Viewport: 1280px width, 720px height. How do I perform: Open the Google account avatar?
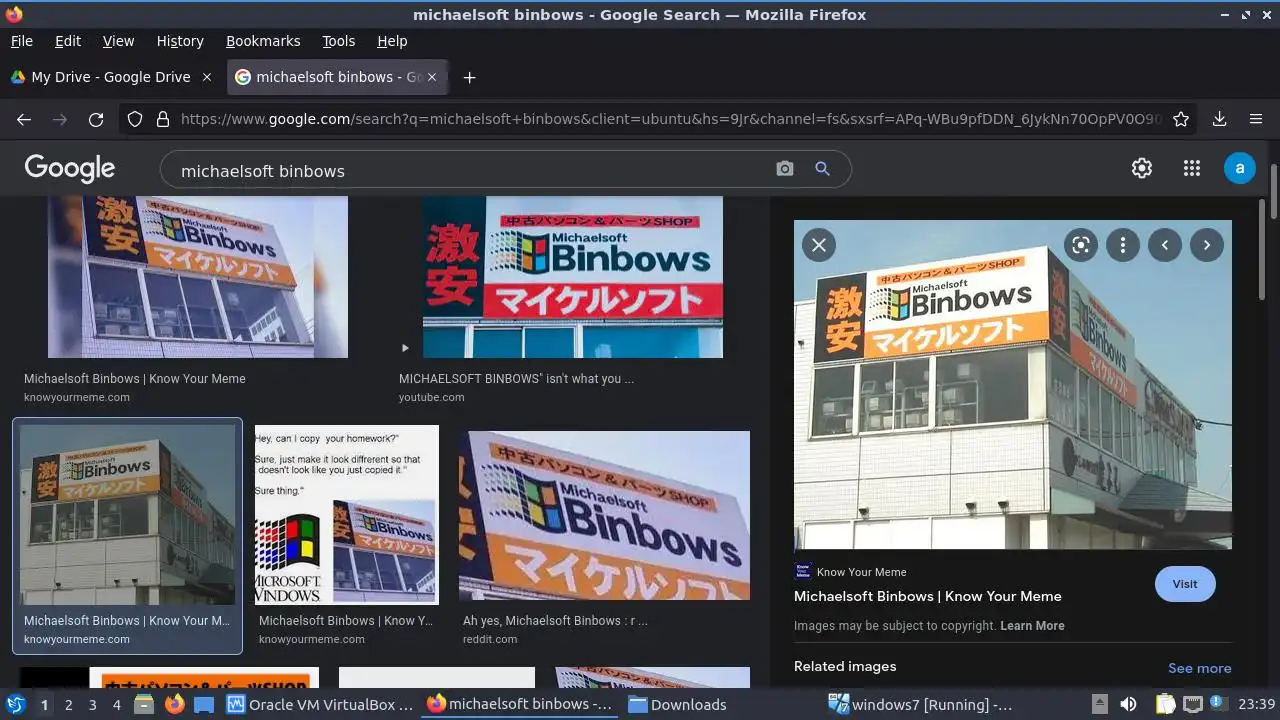(x=1240, y=168)
